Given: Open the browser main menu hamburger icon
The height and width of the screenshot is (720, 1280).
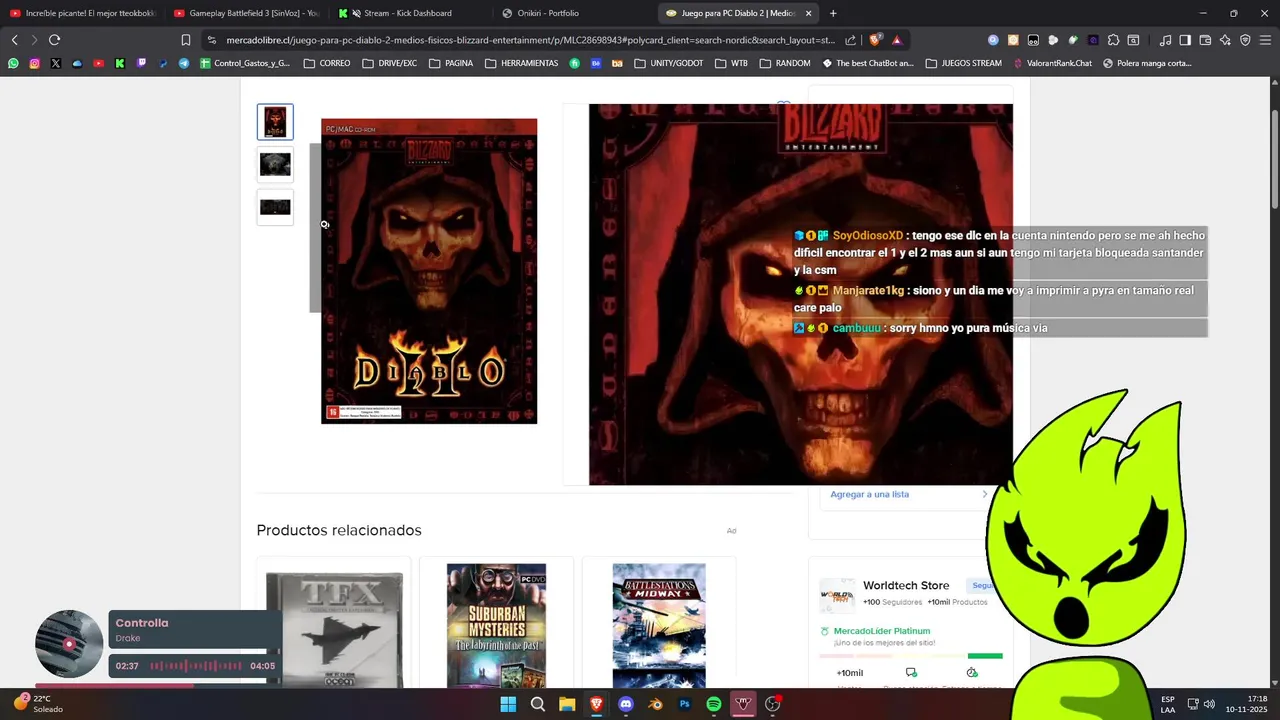Looking at the screenshot, I should (x=1265, y=40).
